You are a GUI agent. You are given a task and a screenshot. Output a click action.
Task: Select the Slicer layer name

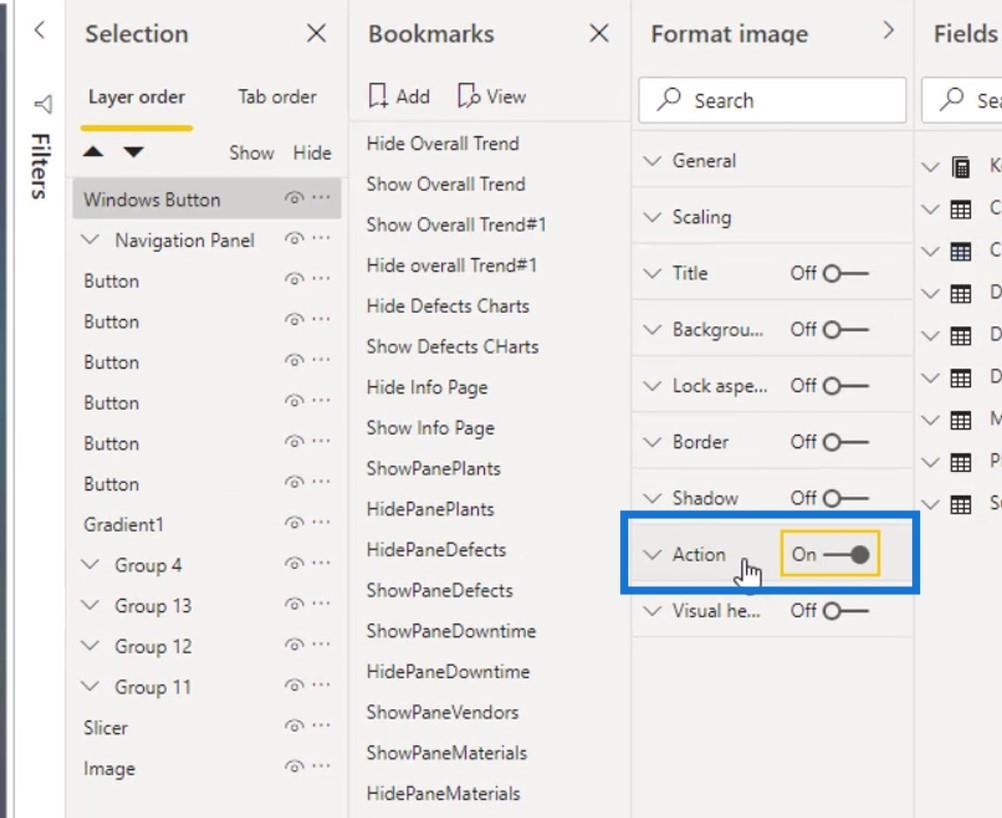pyautogui.click(x=105, y=728)
